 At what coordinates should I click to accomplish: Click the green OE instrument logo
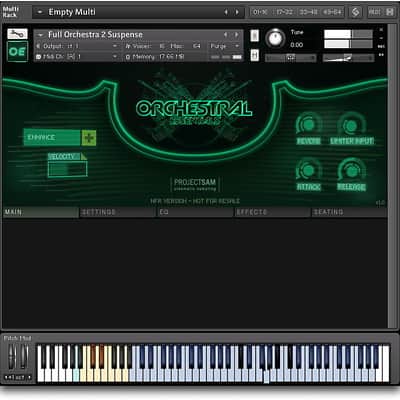pos(17,52)
